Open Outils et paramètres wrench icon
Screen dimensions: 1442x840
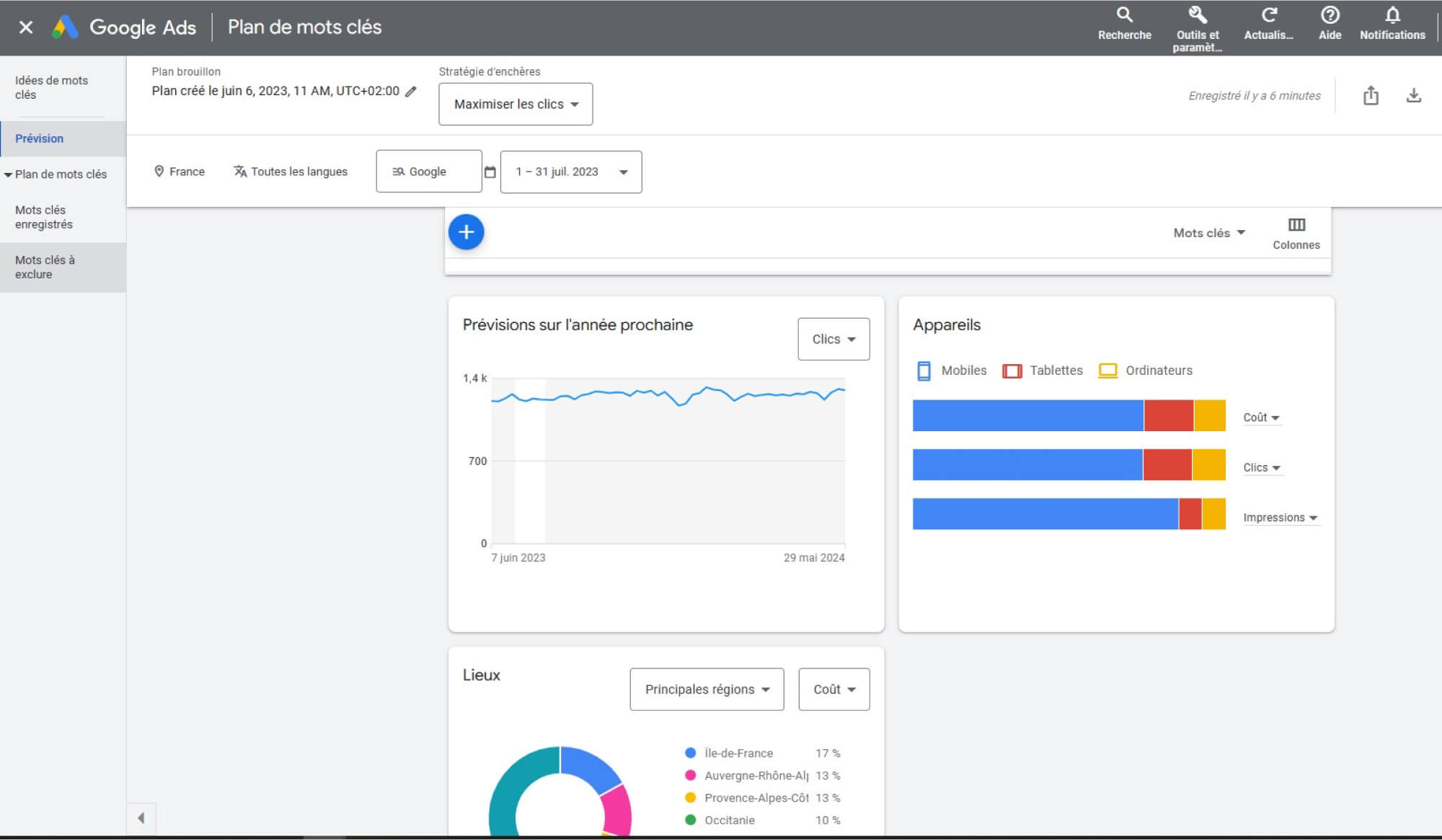(1198, 15)
